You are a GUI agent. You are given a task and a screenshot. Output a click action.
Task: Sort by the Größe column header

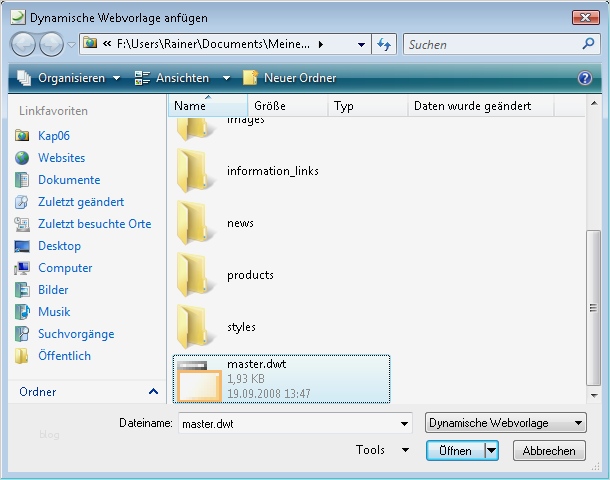pos(288,105)
